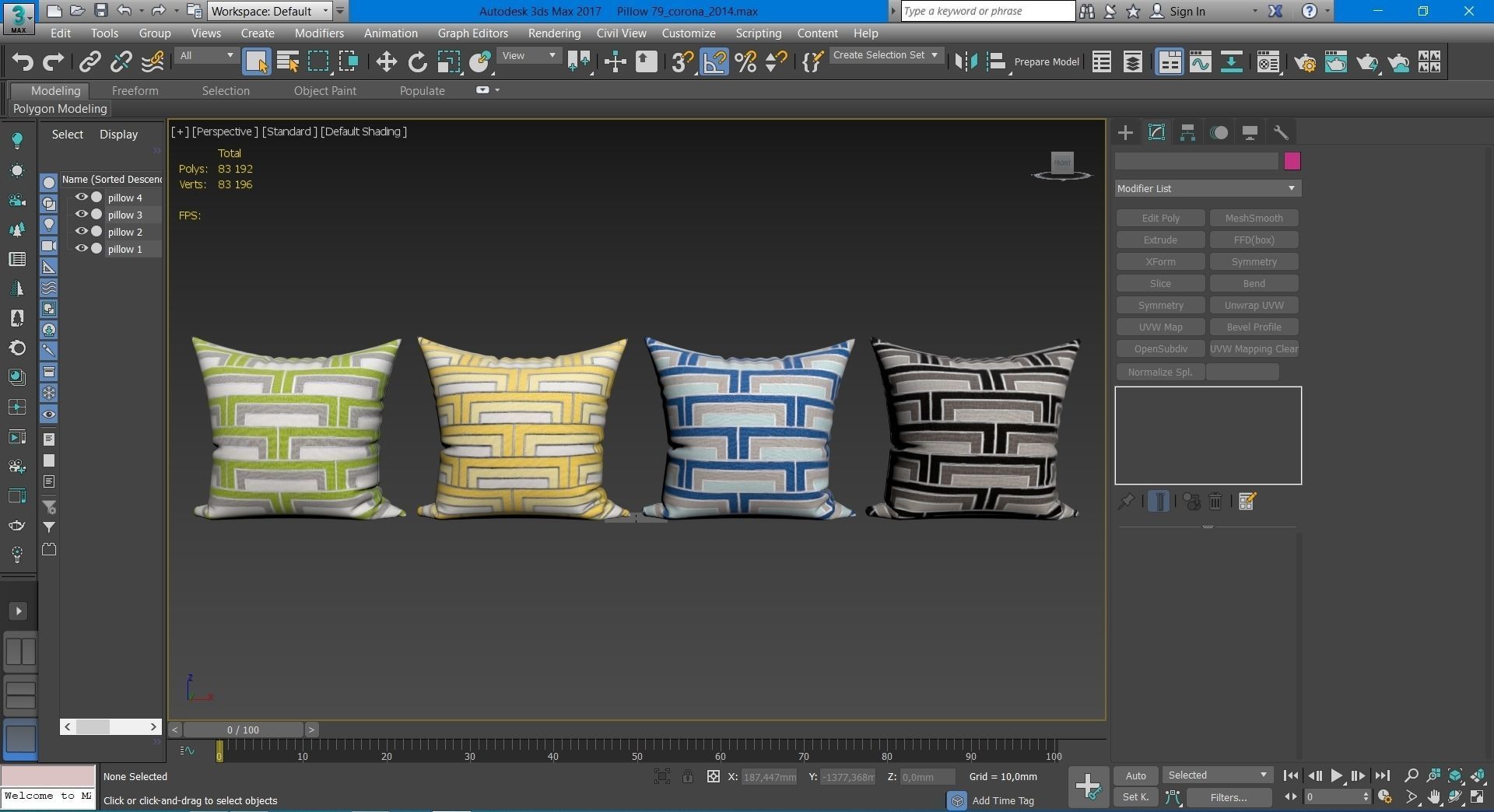Open the Render Setup teapot icon
Image resolution: width=1494 pixels, height=812 pixels.
pyautogui.click(x=1306, y=62)
